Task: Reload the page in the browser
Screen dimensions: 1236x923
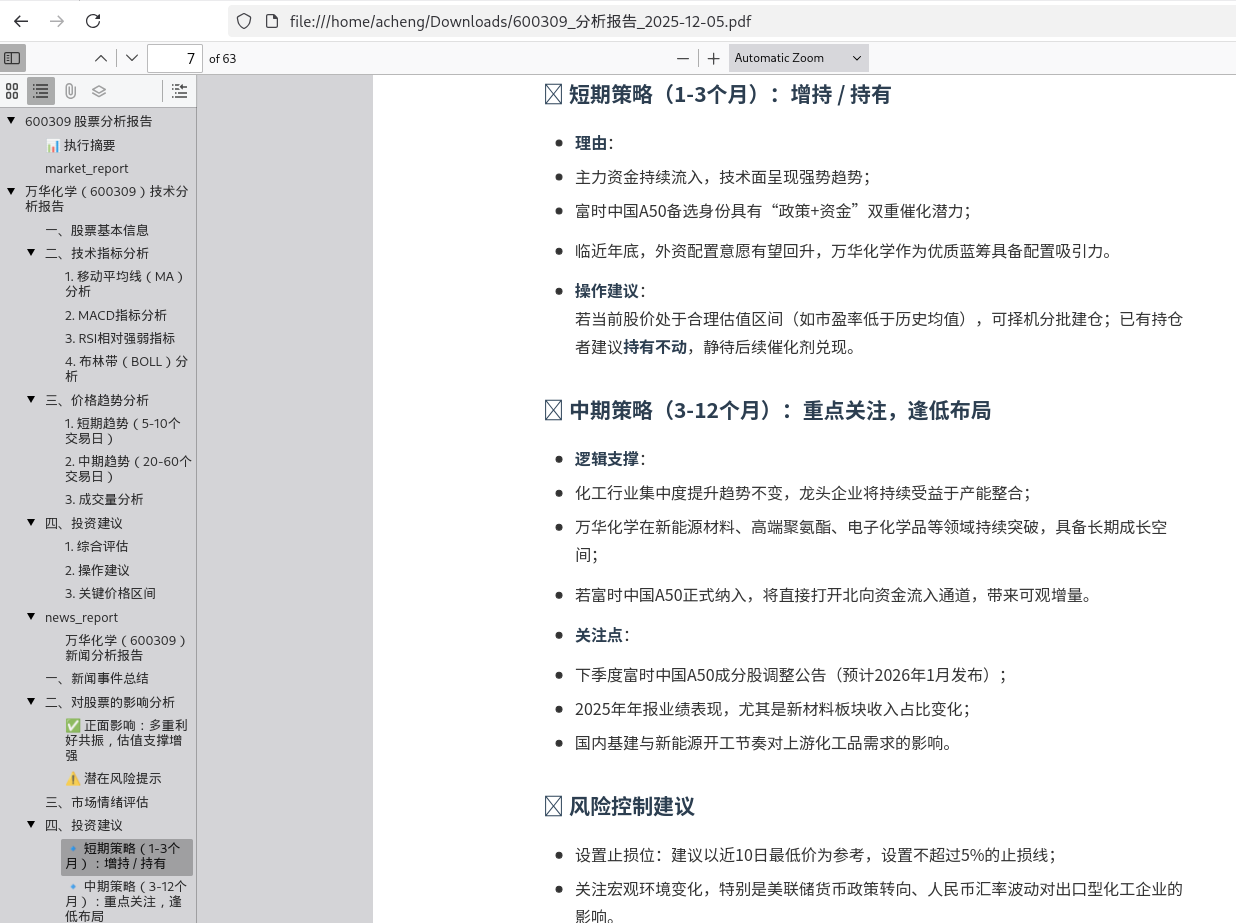Action: click(x=93, y=21)
